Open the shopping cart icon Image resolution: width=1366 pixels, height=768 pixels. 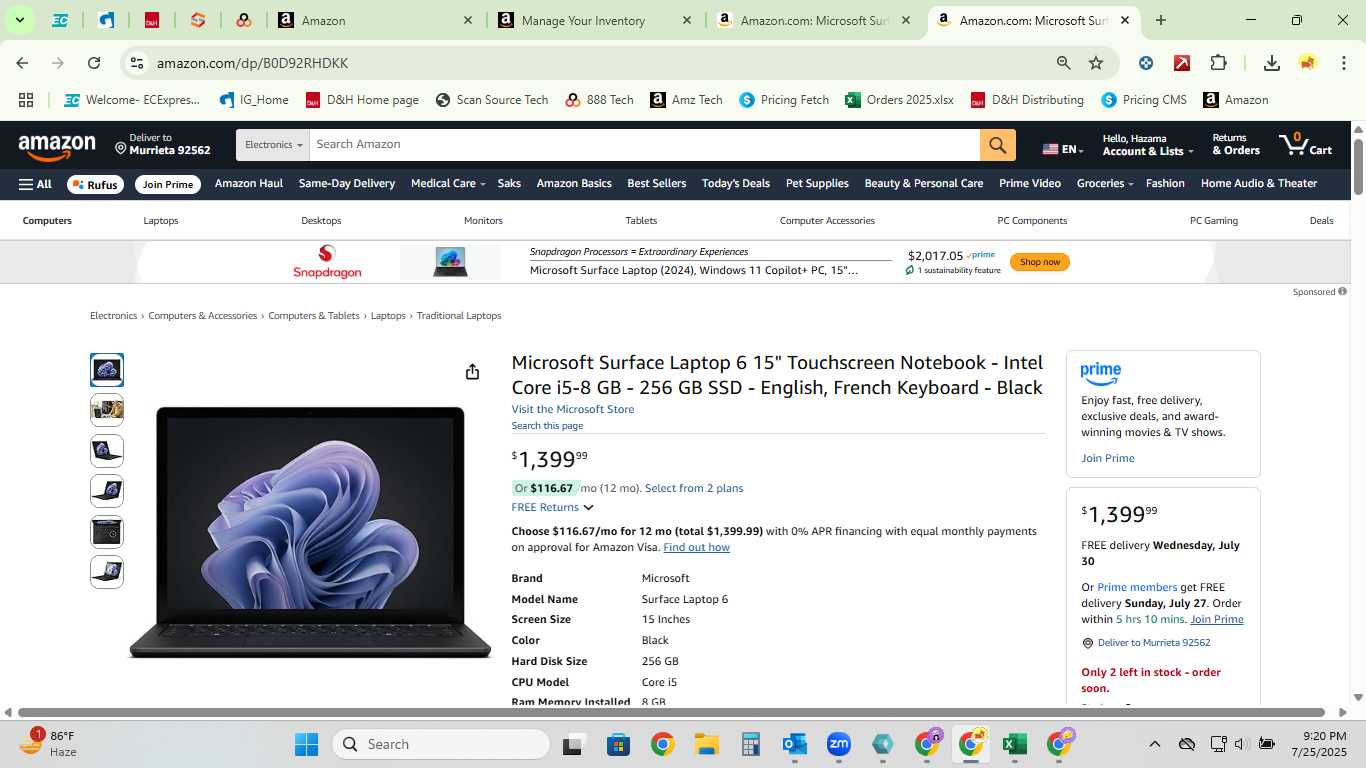[1306, 144]
